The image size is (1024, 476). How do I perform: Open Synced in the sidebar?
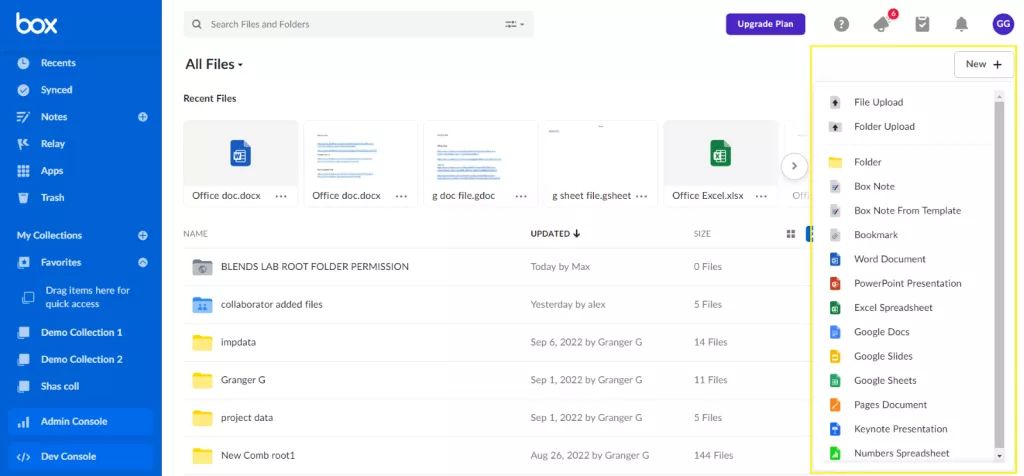56,90
